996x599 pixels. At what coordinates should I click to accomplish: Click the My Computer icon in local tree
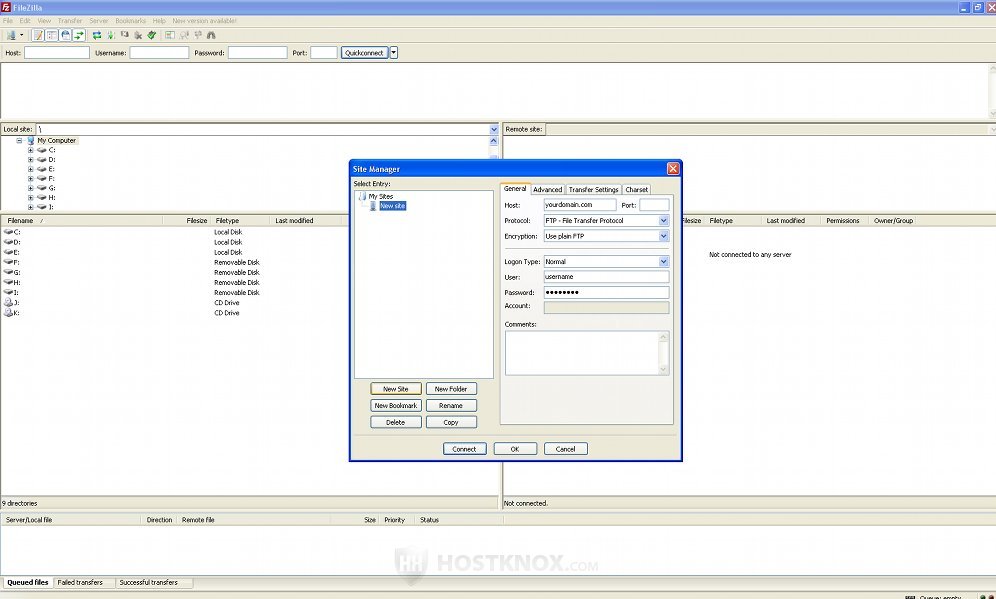pos(30,140)
